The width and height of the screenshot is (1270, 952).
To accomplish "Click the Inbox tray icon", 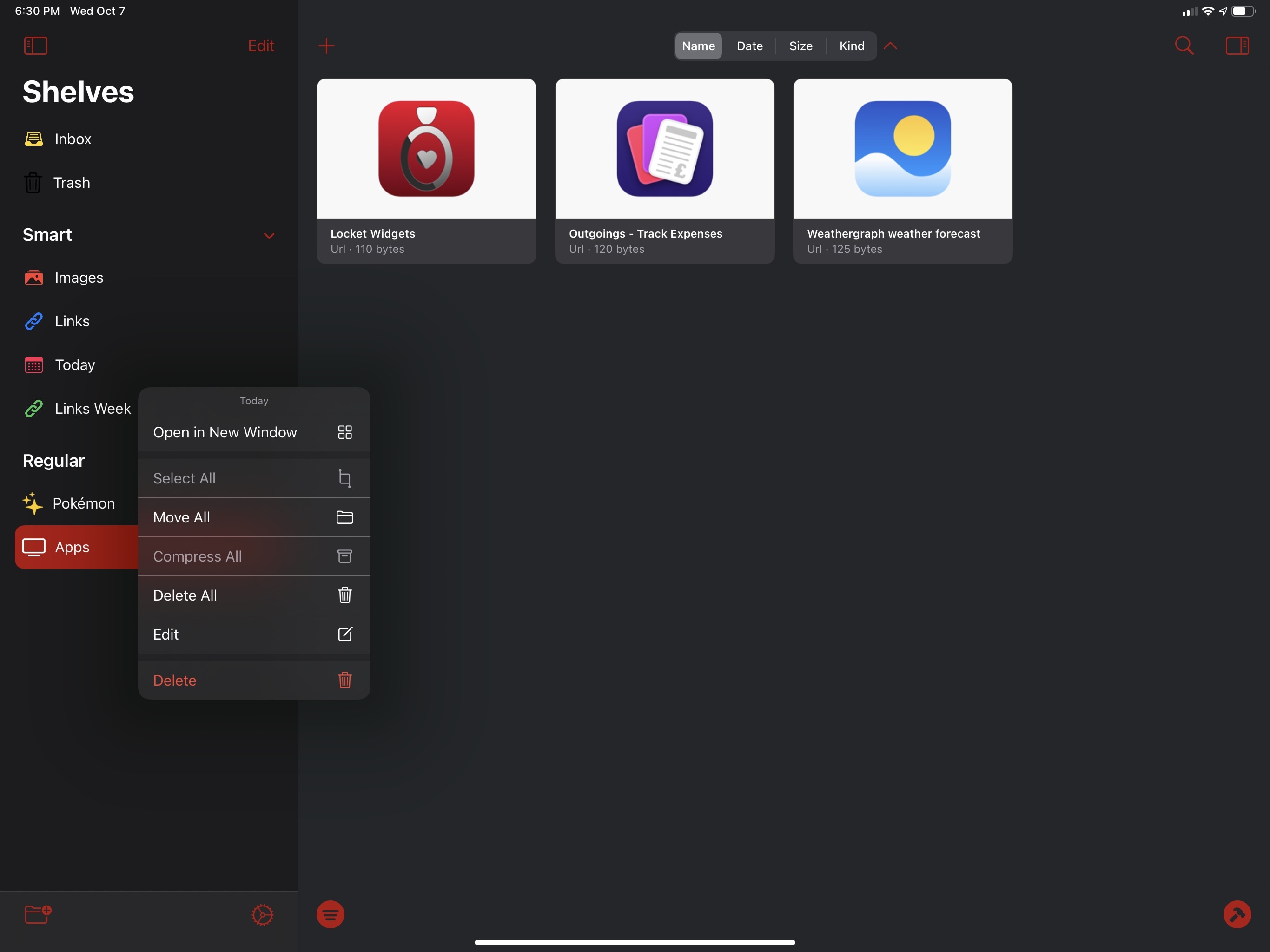I will click(34, 139).
